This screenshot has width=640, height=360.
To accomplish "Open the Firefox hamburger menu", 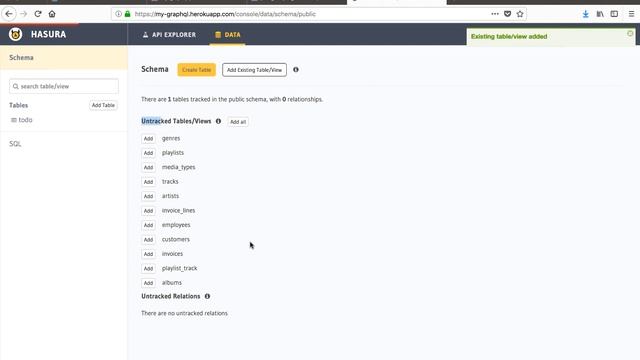I will point(631,14).
